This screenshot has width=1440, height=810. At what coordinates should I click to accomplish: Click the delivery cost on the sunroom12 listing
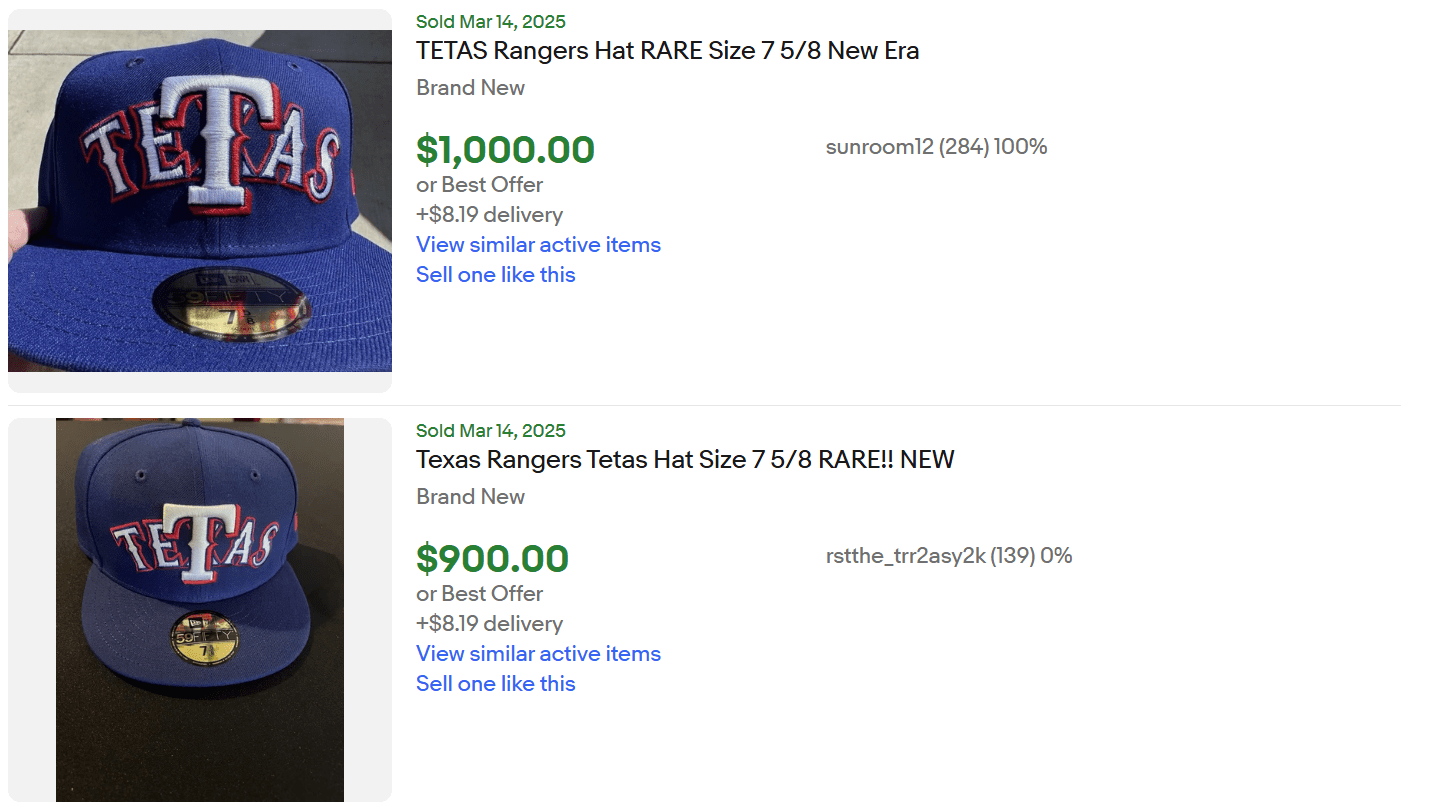point(489,215)
